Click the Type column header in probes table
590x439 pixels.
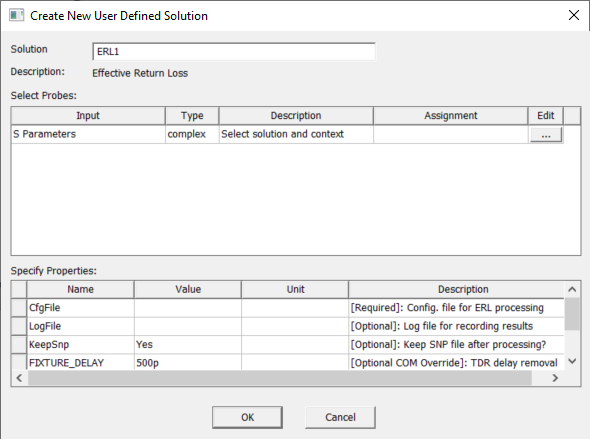(192, 116)
